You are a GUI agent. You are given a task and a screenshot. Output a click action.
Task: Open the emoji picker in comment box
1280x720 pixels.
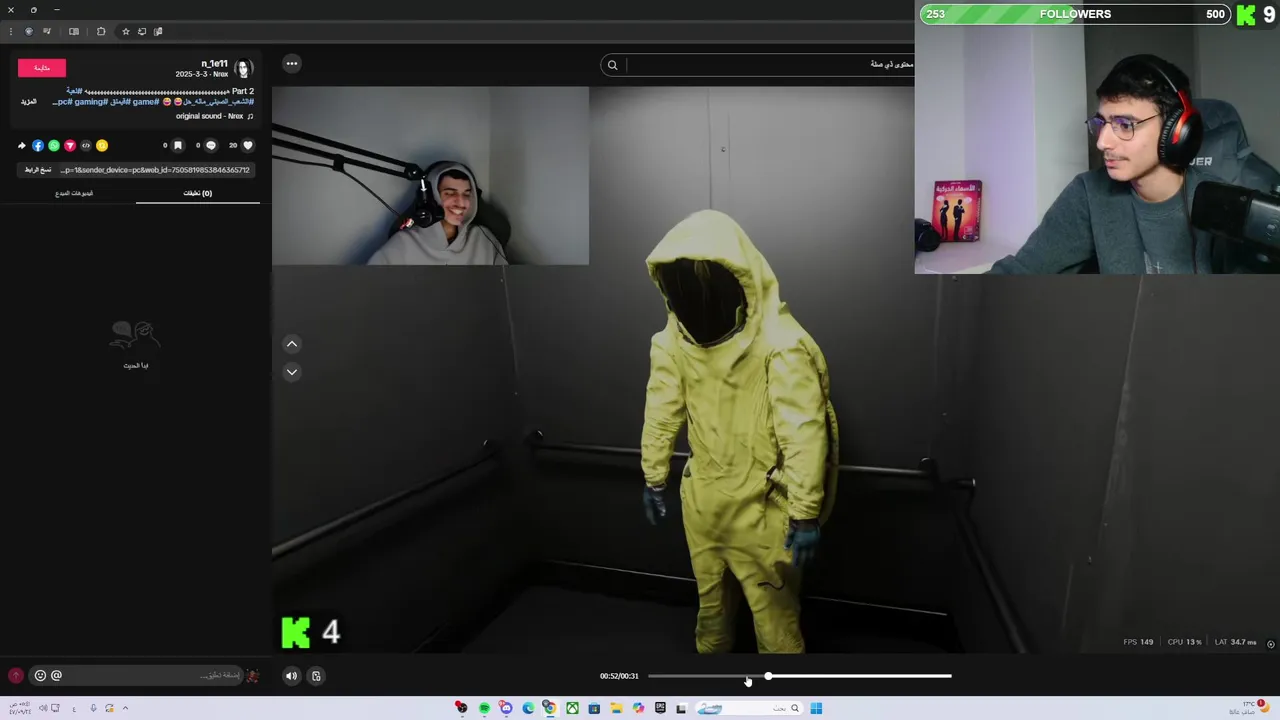40,676
